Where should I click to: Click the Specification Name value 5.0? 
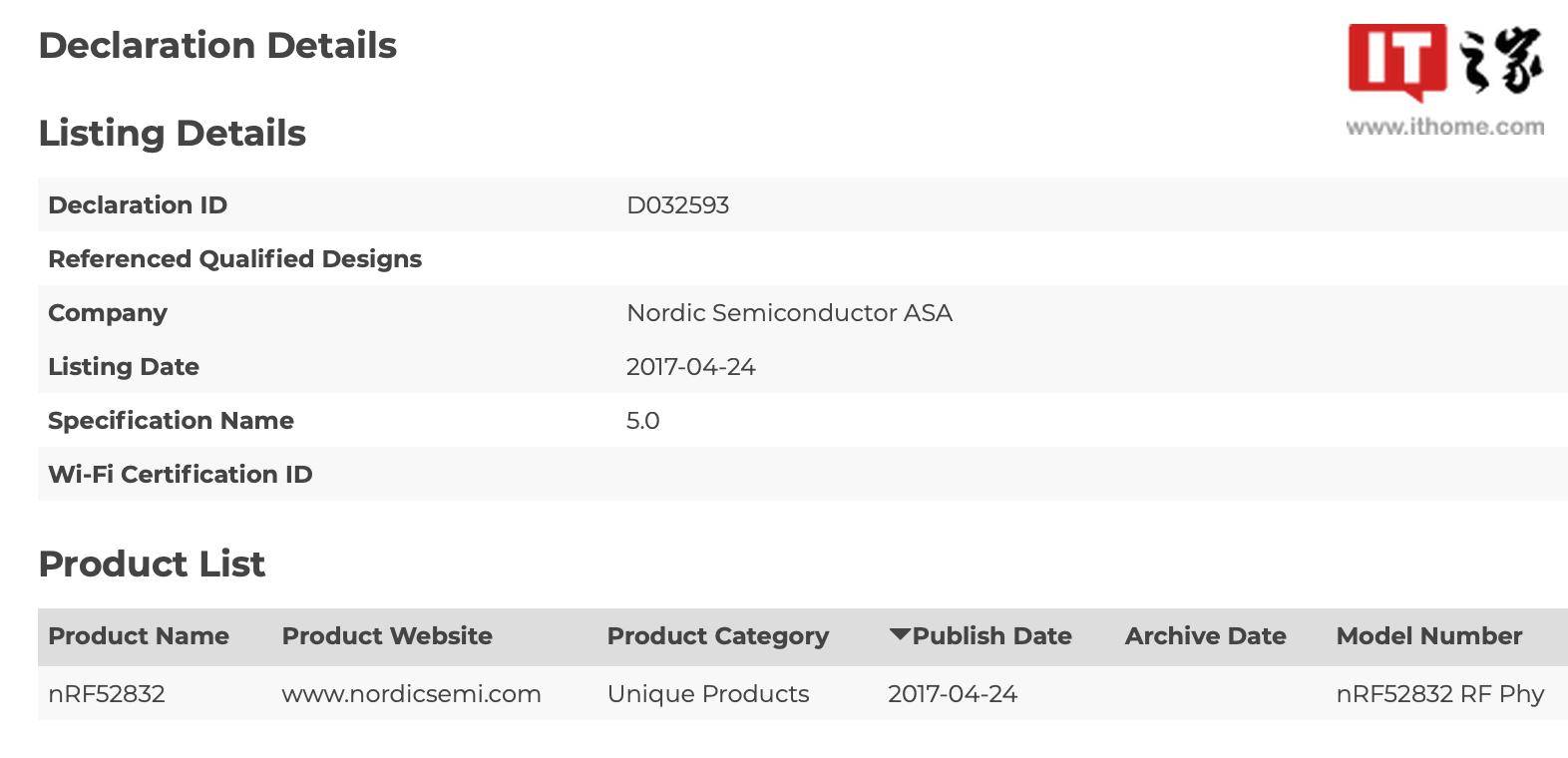[x=642, y=421]
